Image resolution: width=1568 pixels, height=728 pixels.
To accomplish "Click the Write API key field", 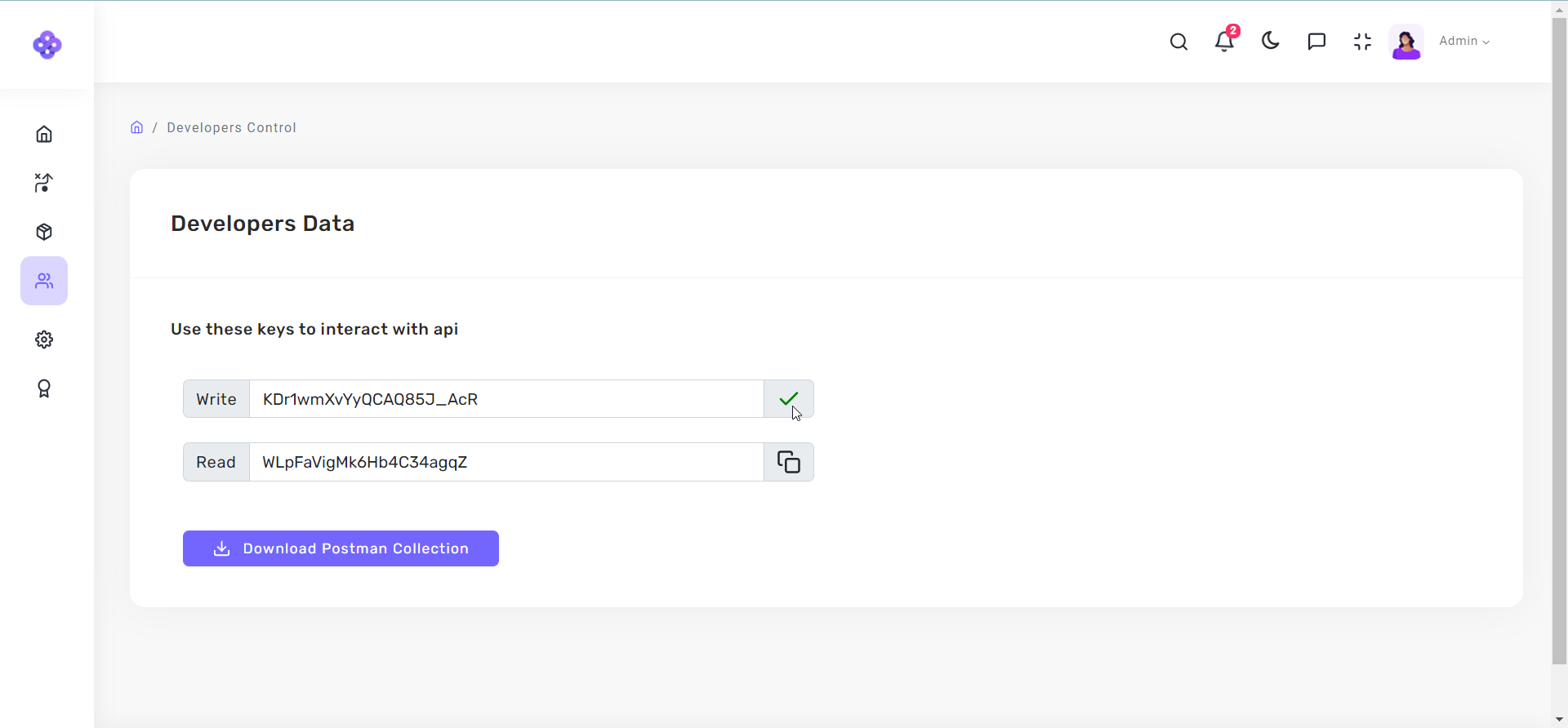I will (x=506, y=399).
